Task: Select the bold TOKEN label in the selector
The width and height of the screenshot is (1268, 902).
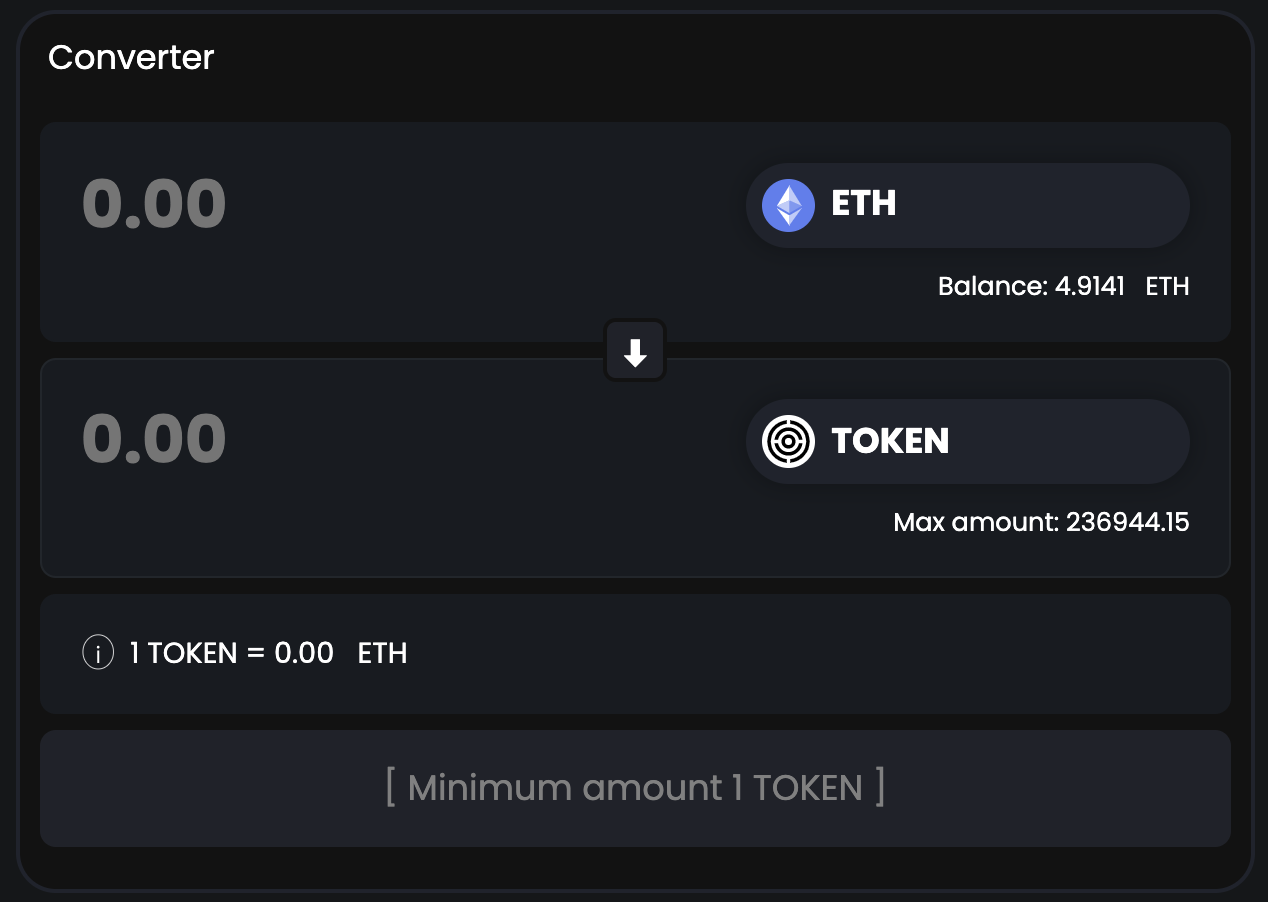Action: coord(890,441)
